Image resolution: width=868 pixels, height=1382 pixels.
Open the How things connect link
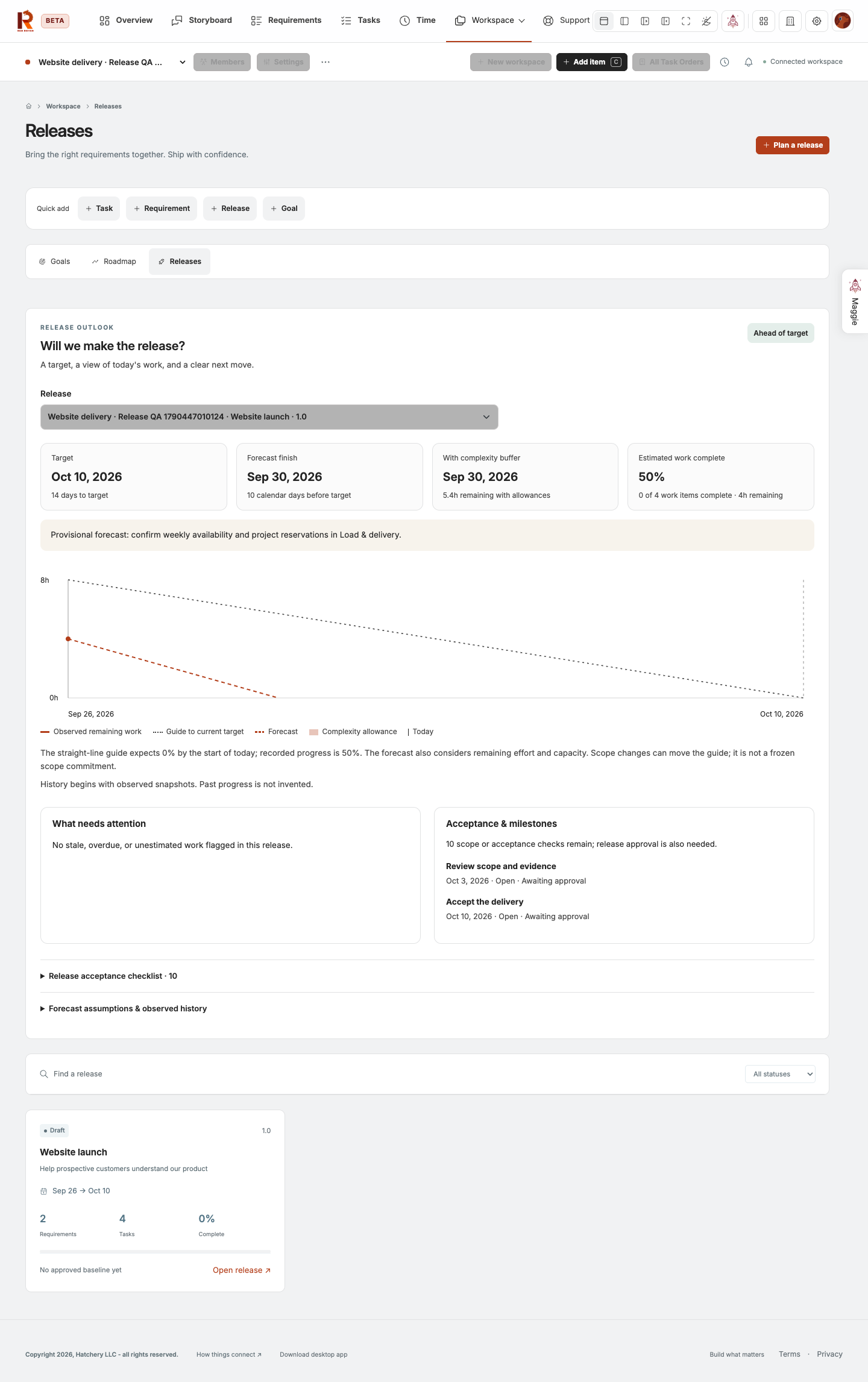pyautogui.click(x=229, y=1354)
